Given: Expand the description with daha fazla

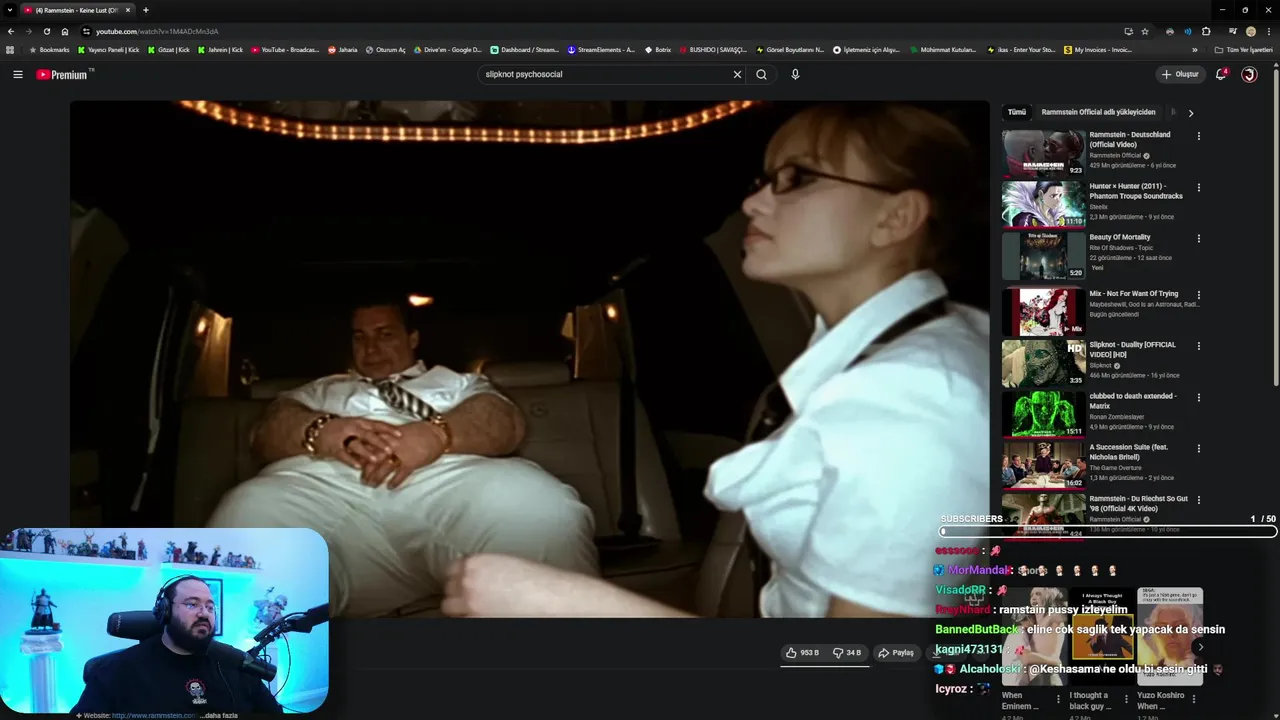Looking at the screenshot, I should [x=220, y=715].
